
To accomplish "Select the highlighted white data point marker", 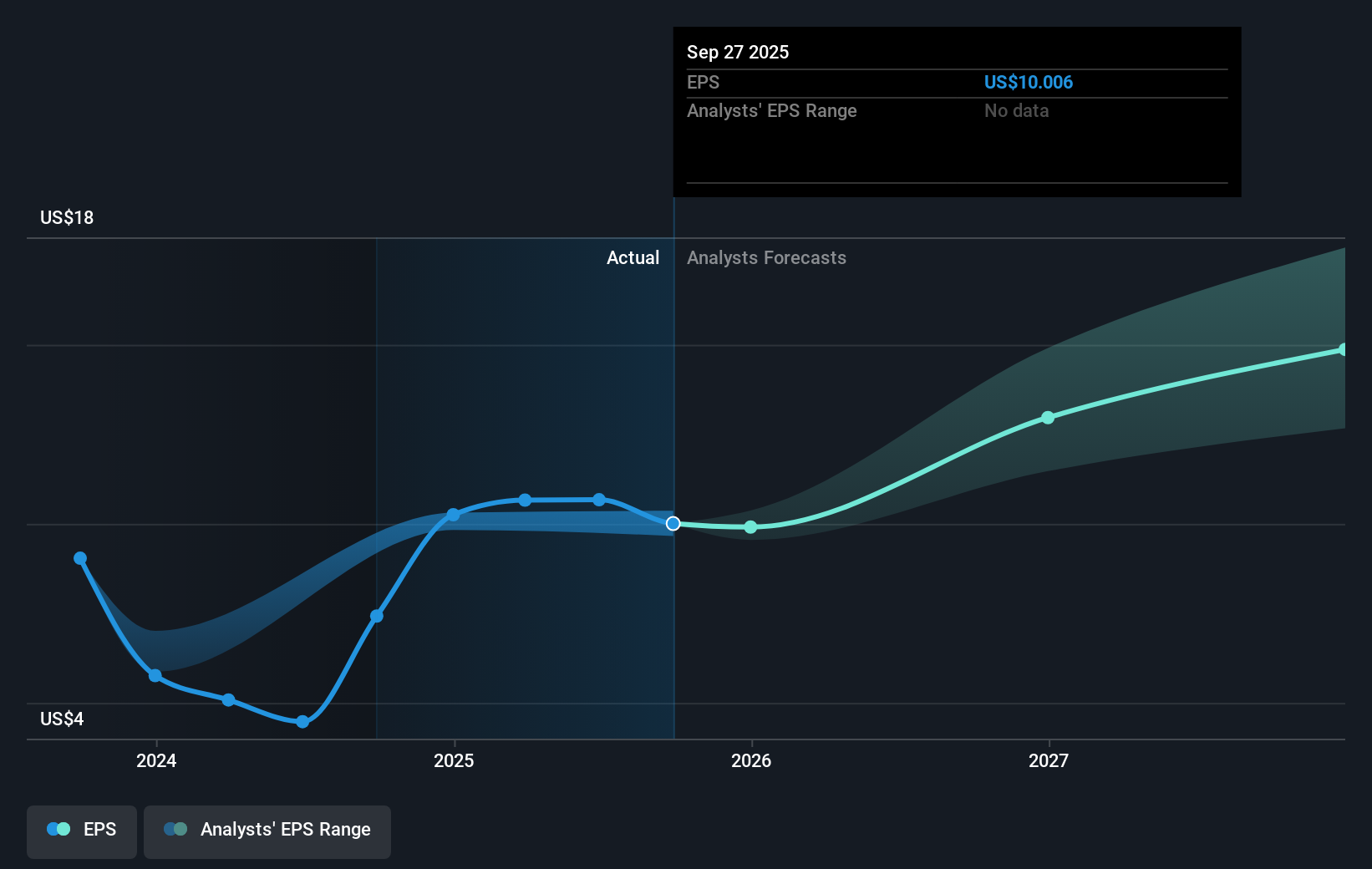I will (x=673, y=524).
